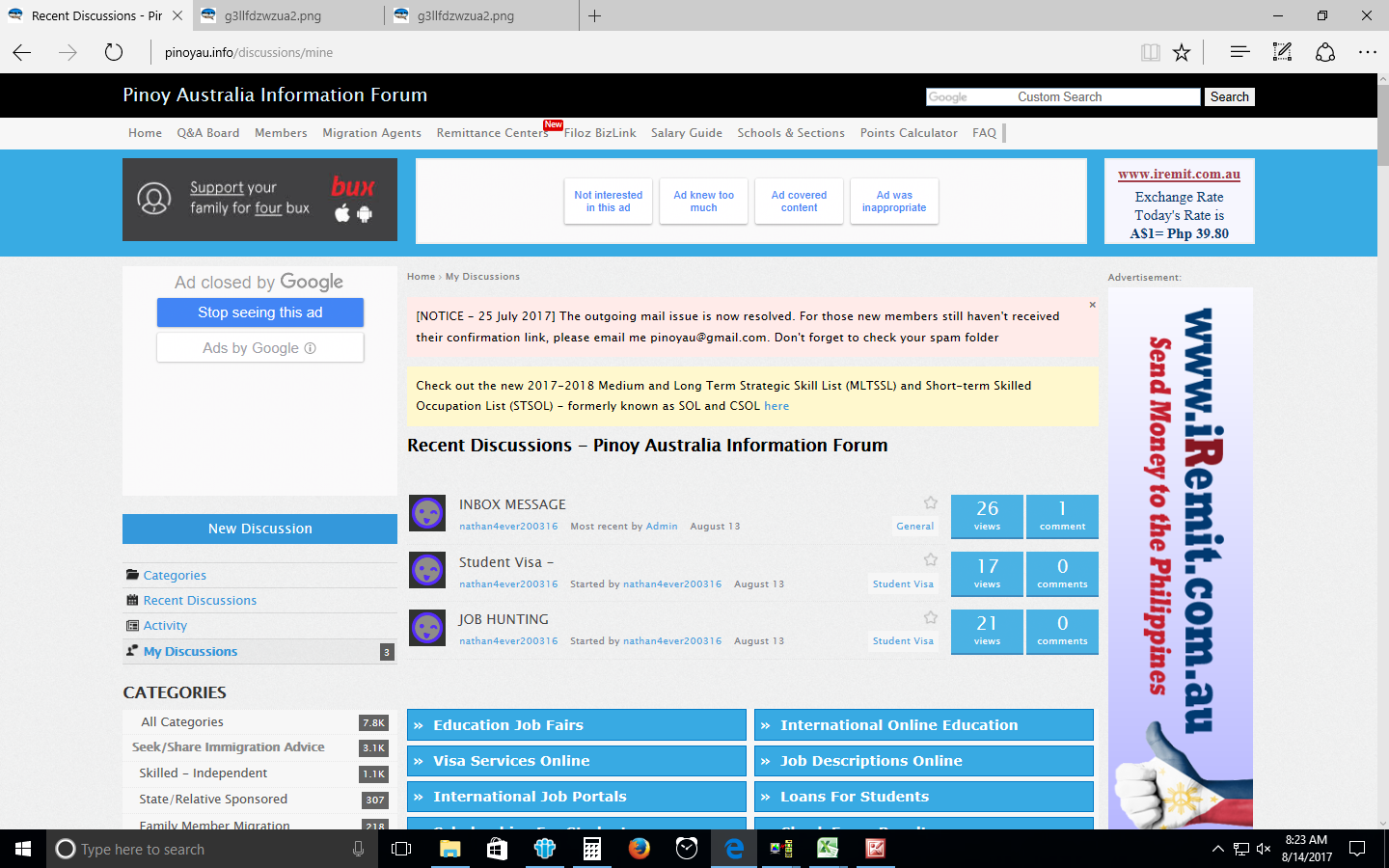The height and width of the screenshot is (868, 1389).
Task: Switch to the second g3llfdzwzua2.png tab
Action: tap(465, 15)
